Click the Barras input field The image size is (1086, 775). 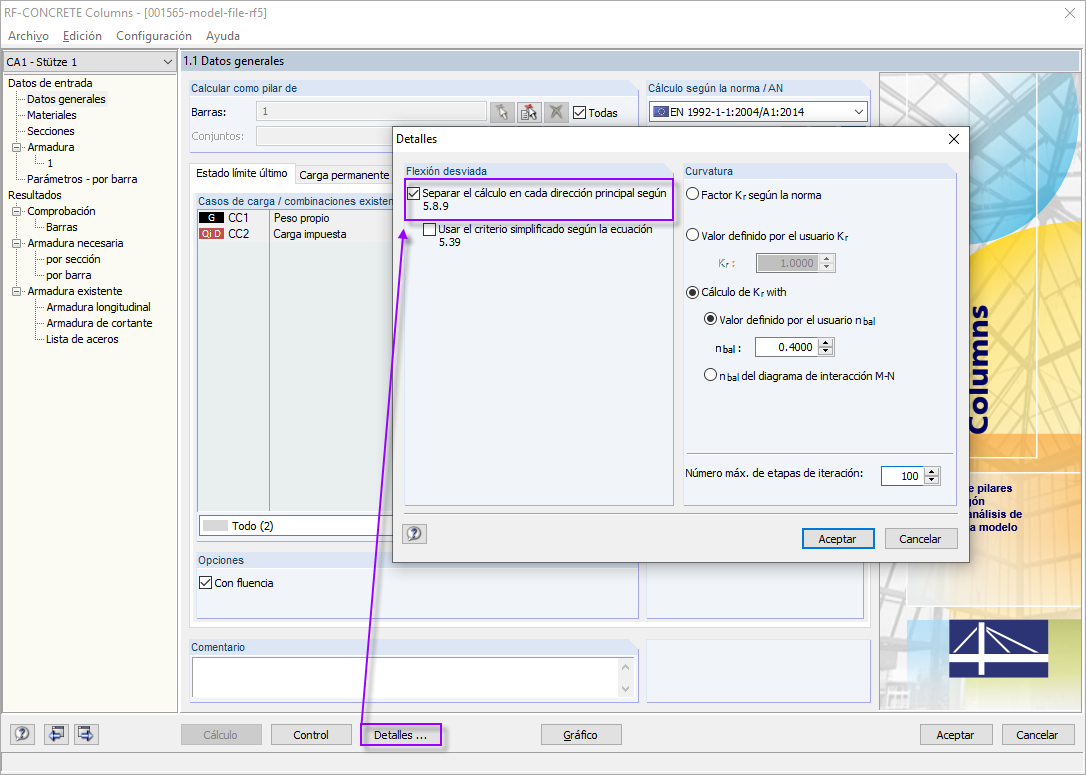(371, 112)
